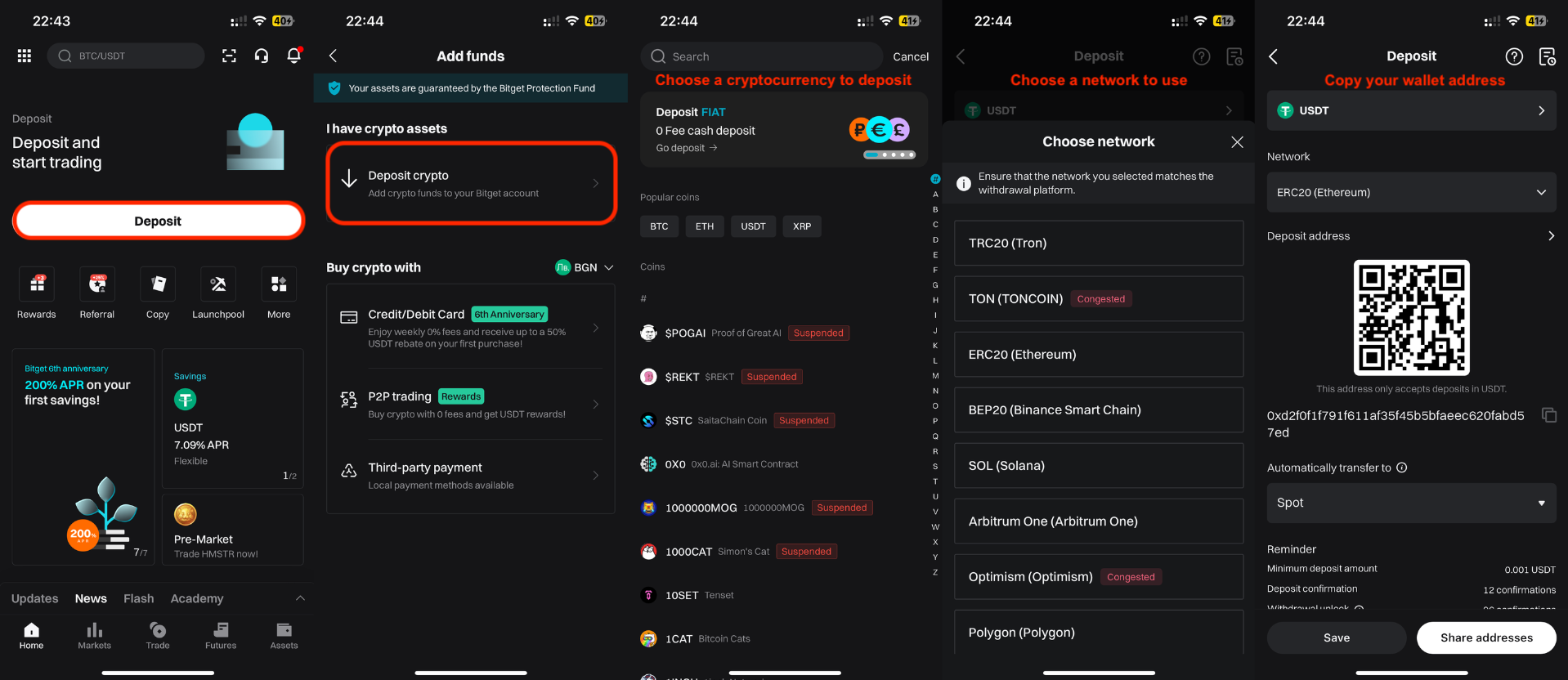The image size is (1568, 680).
Task: Tap the $POGAI coin icon
Action: point(648,333)
